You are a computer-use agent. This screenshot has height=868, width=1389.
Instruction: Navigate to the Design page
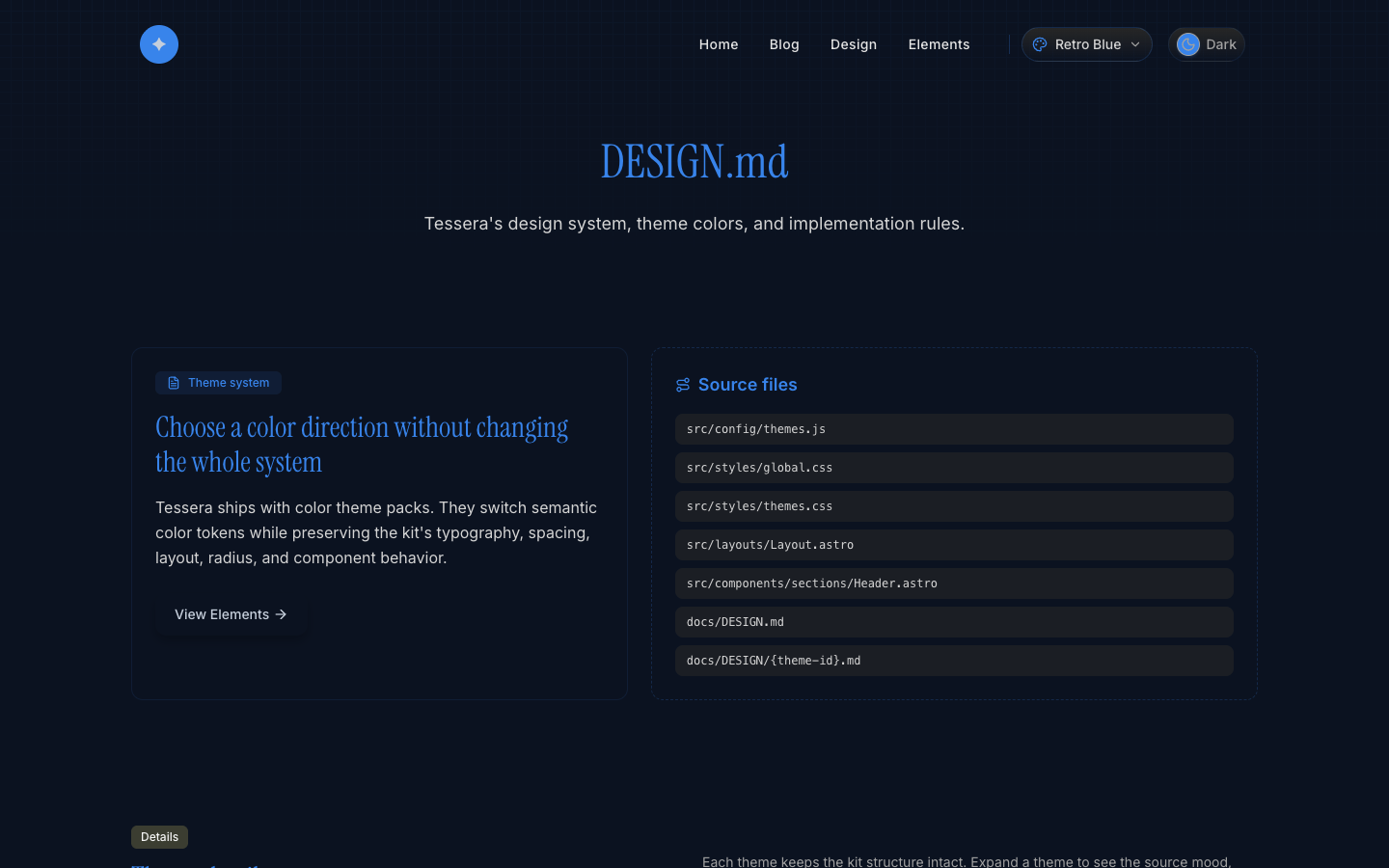coord(854,44)
